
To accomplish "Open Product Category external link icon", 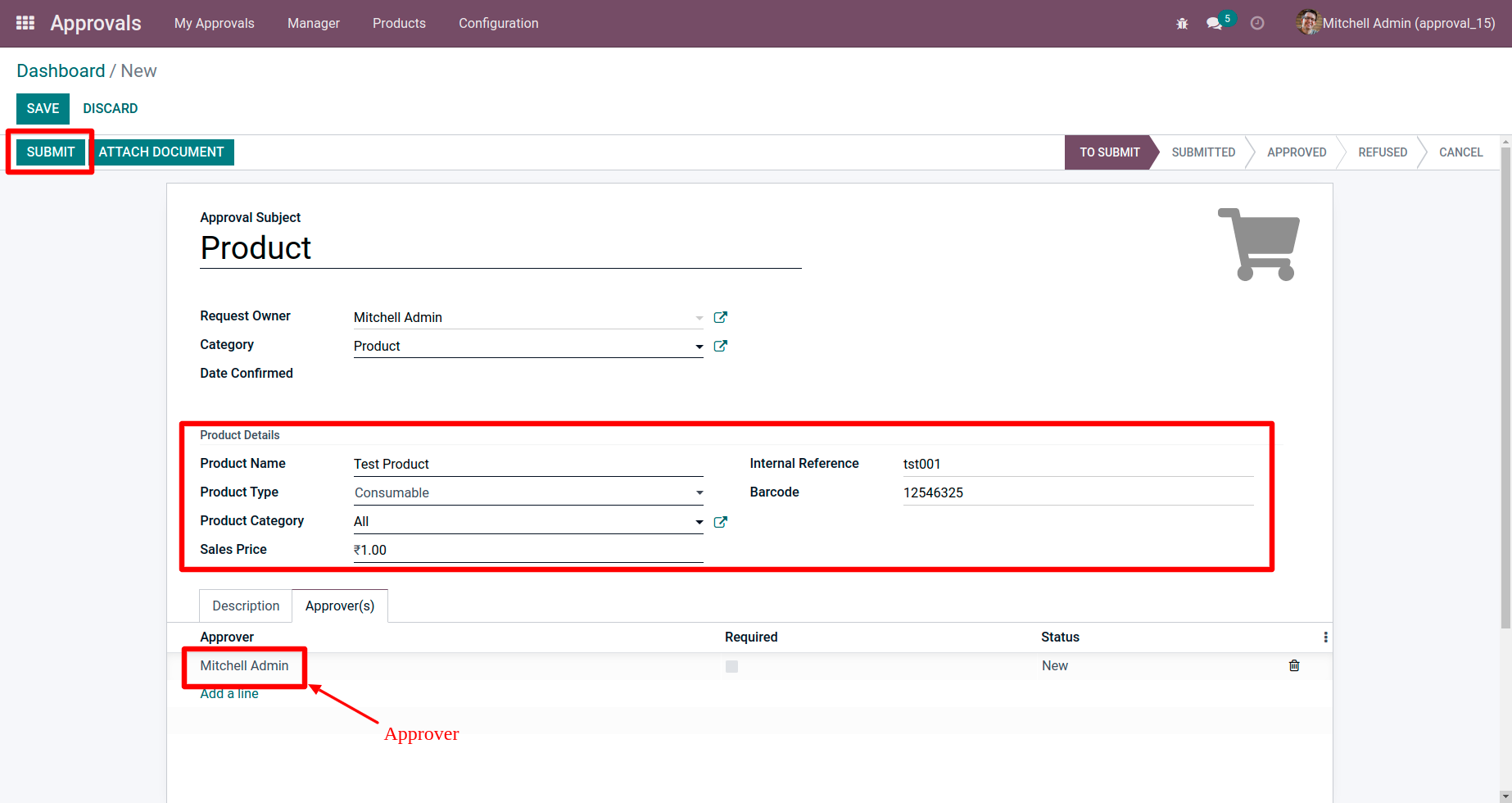I will pyautogui.click(x=721, y=522).
